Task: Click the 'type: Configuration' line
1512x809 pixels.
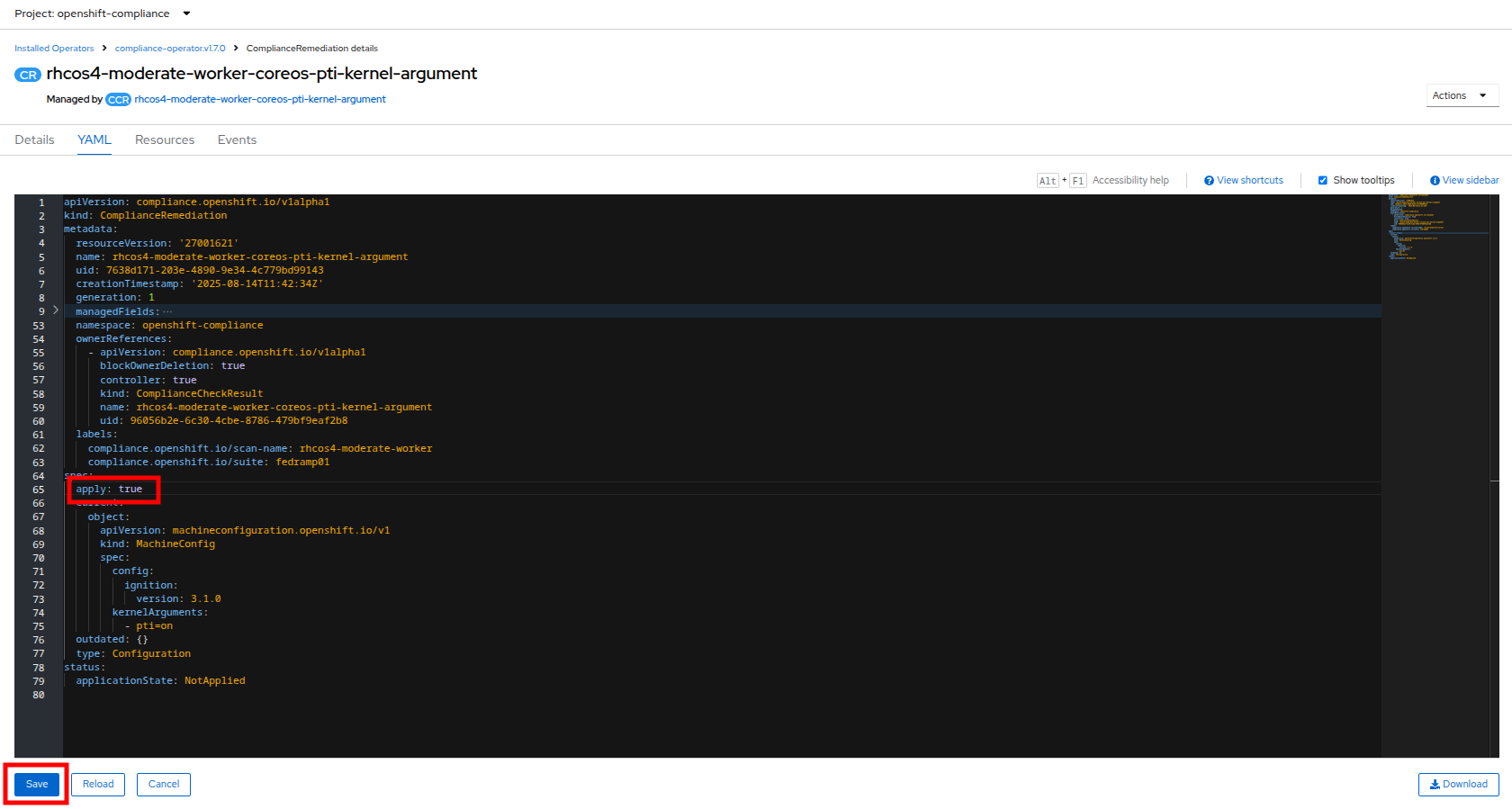Action: tap(133, 654)
